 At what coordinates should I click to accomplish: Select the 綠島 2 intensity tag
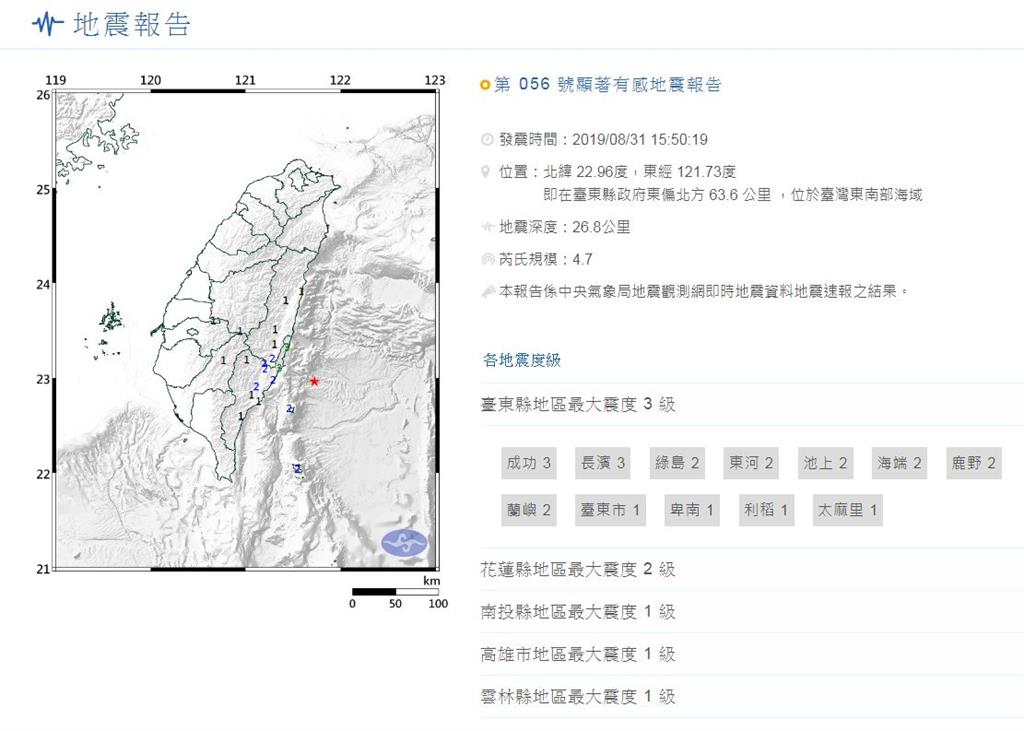pos(677,463)
